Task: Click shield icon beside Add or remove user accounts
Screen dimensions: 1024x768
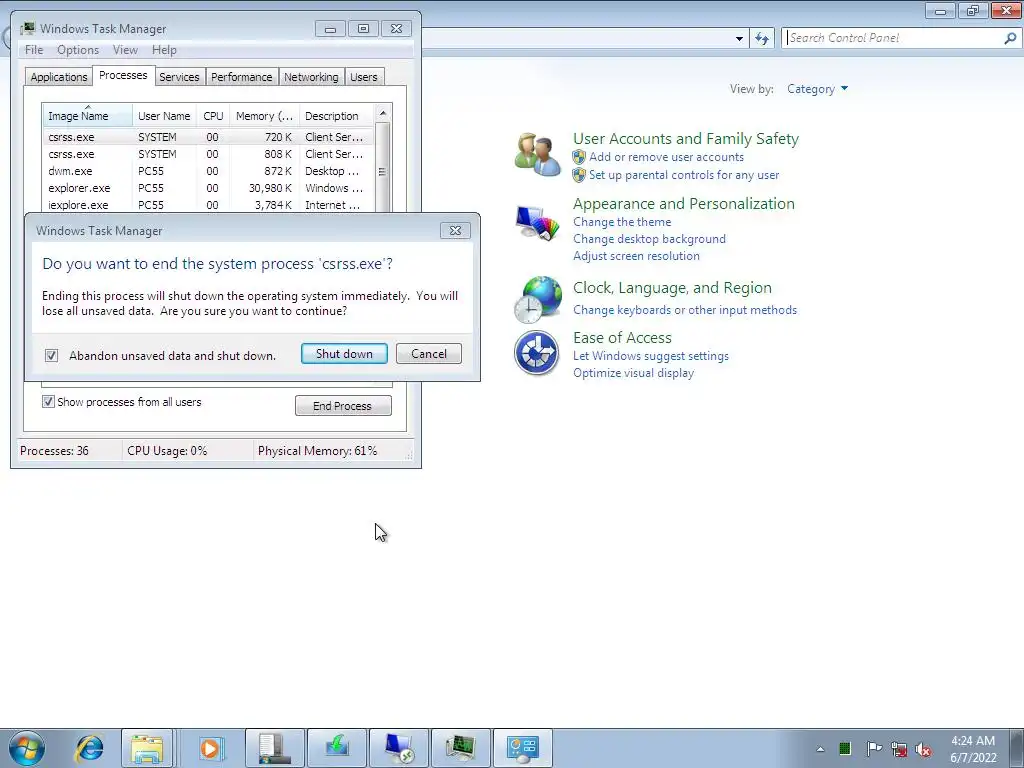Action: click(579, 157)
